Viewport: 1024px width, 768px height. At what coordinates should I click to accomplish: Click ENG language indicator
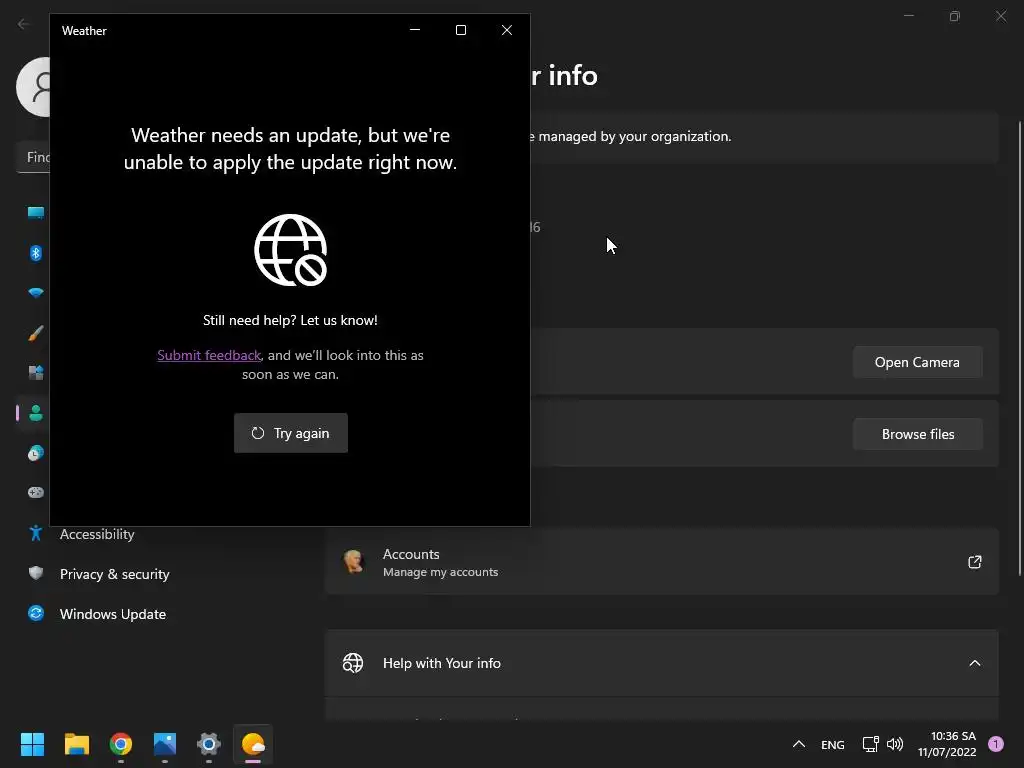click(833, 744)
